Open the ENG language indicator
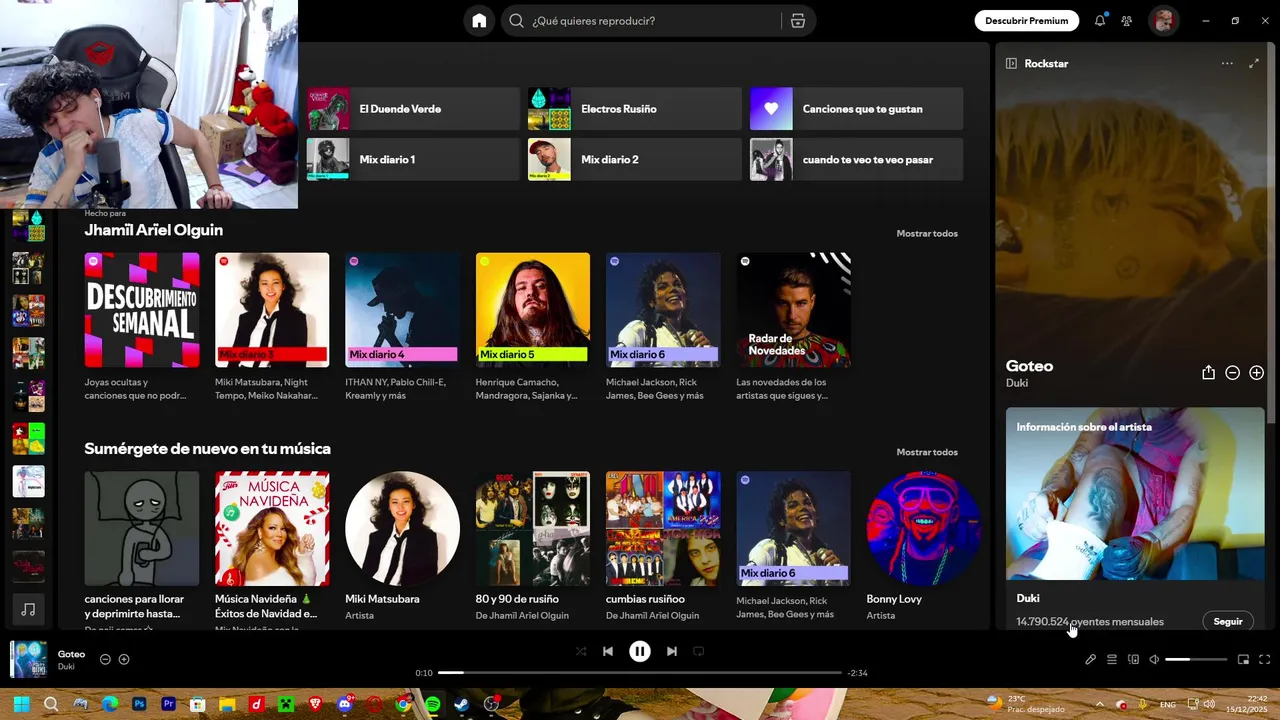This screenshot has width=1280, height=720. (1168, 704)
